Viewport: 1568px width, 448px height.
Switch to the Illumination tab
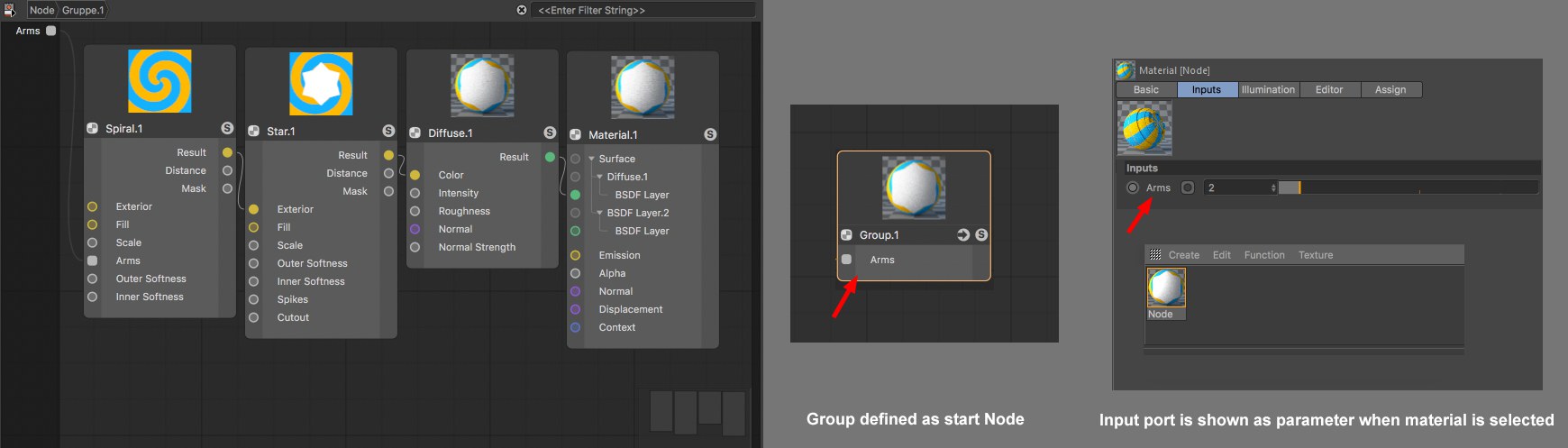tap(1267, 89)
